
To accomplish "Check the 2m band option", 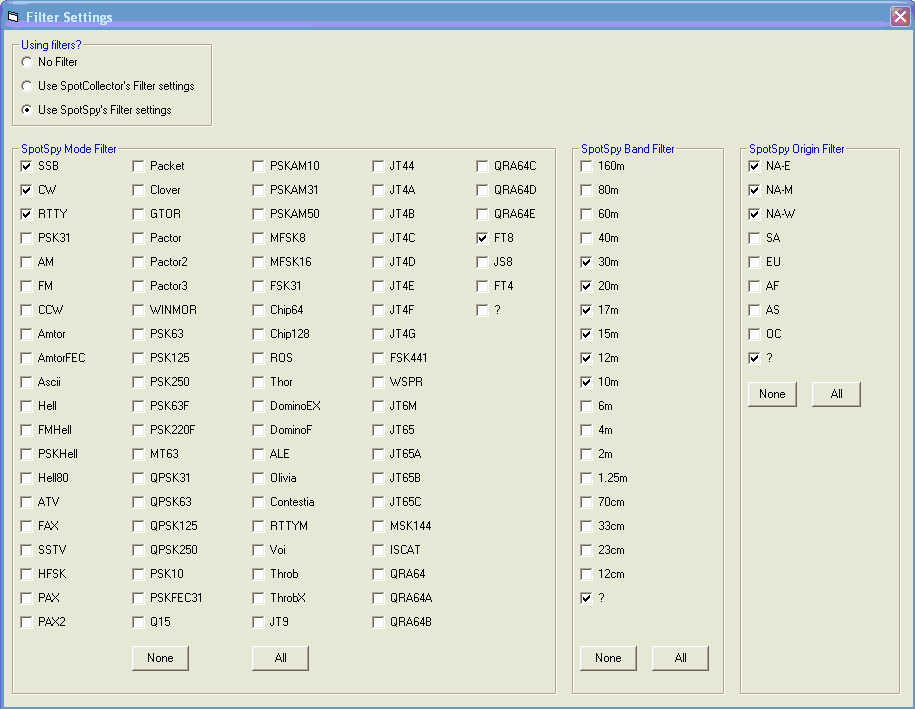I will [x=586, y=454].
